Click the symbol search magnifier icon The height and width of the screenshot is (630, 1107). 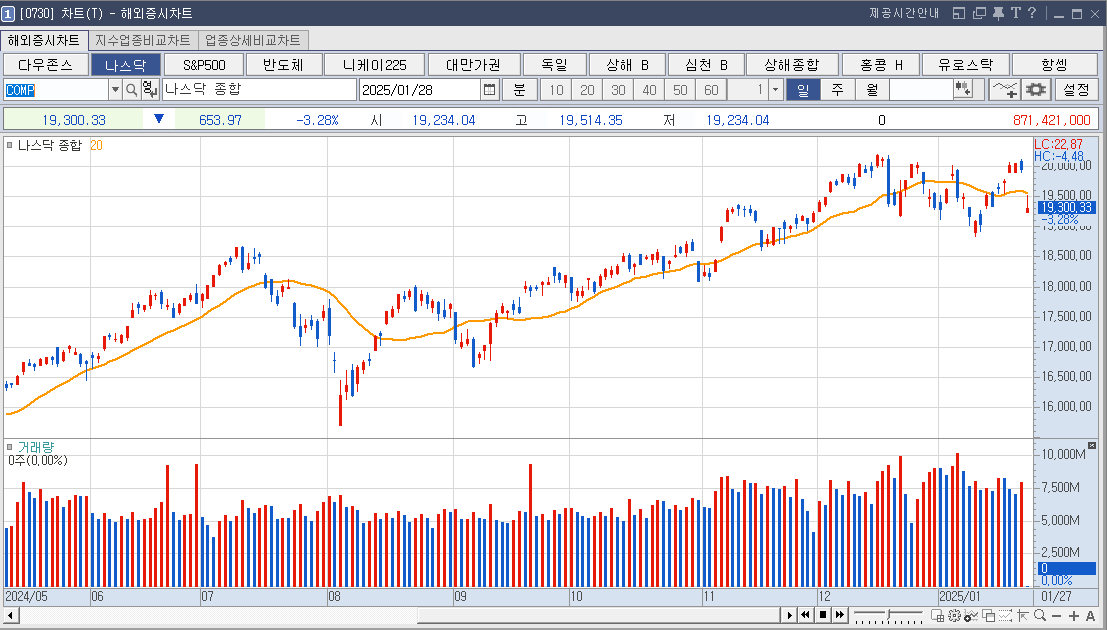click(131, 90)
